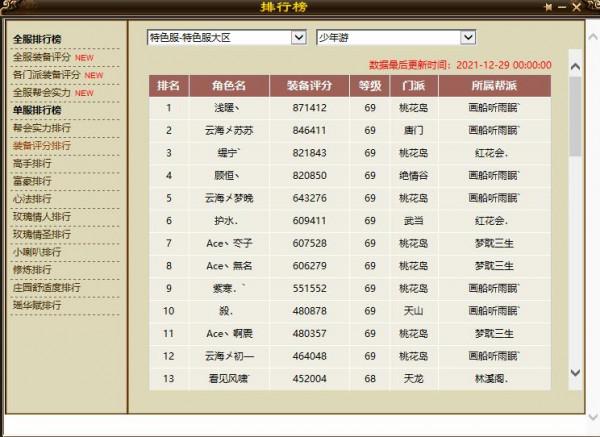View the 高手排行 ranking
This screenshot has height=437, width=600.
coord(31,163)
